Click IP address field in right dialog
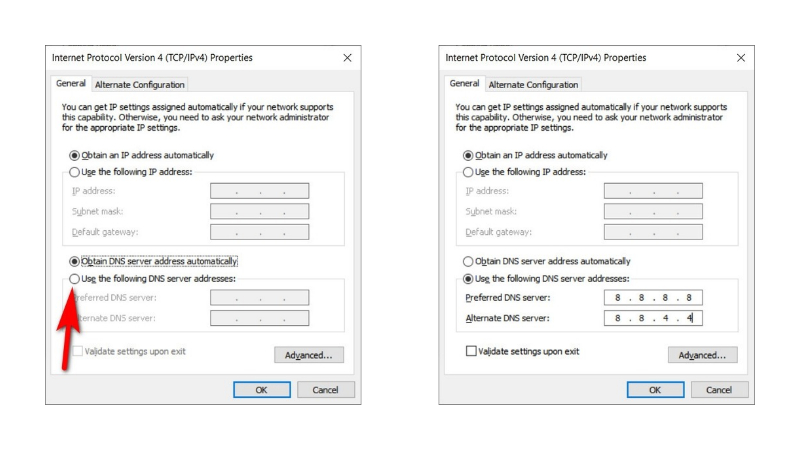The width and height of the screenshot is (800, 450). click(653, 191)
